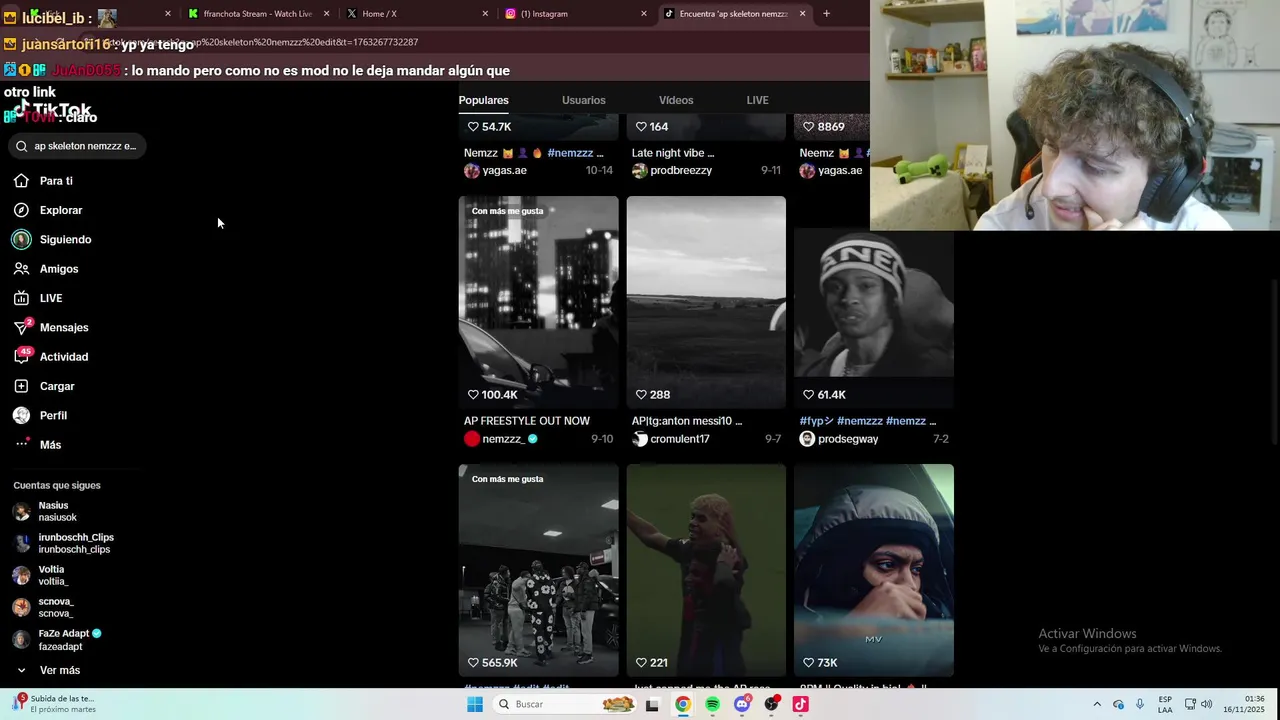This screenshot has height=720, width=1280.
Task: Switch to the Videos tab
Action: tap(676, 100)
